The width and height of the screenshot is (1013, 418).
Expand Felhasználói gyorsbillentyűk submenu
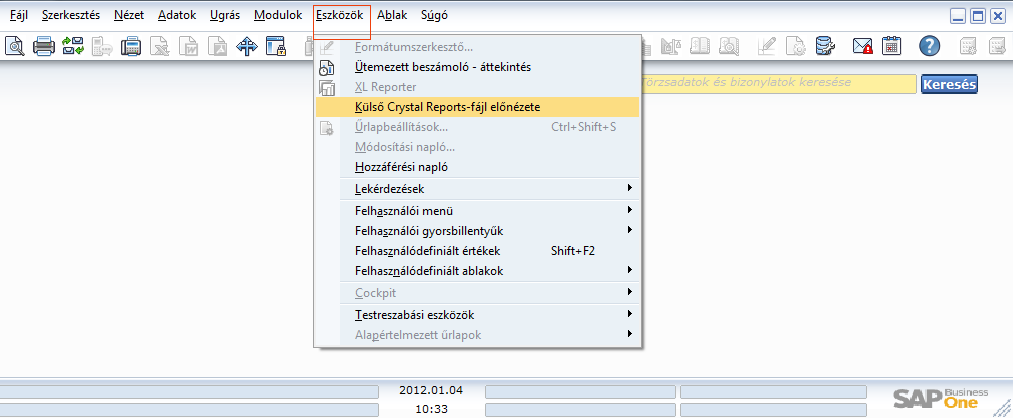[x=477, y=231]
